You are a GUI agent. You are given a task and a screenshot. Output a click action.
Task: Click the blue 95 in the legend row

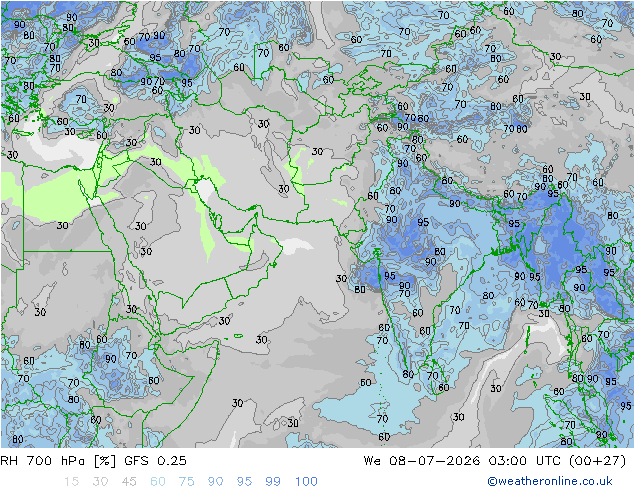pyautogui.click(x=244, y=482)
